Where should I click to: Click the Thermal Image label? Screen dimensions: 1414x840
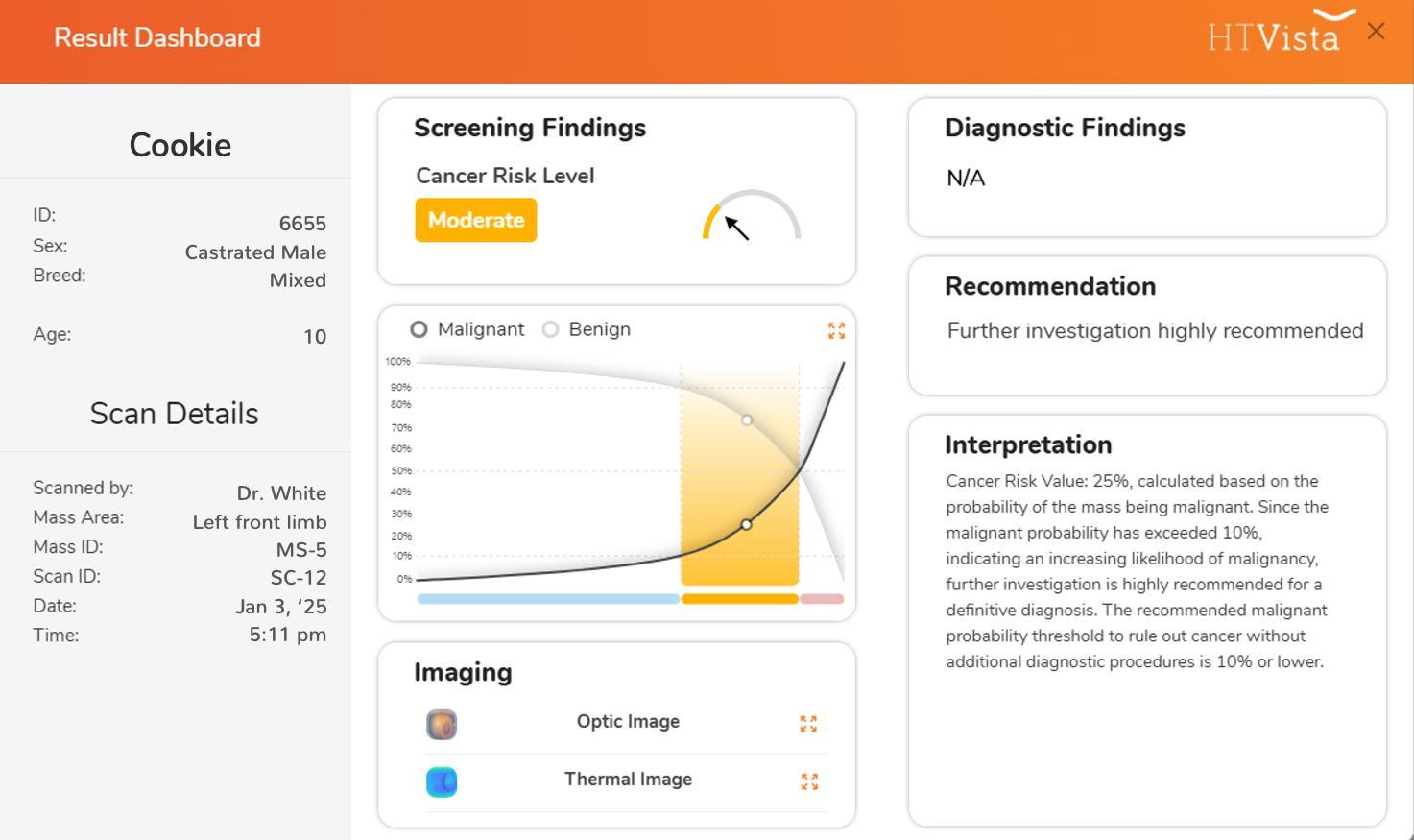point(628,780)
